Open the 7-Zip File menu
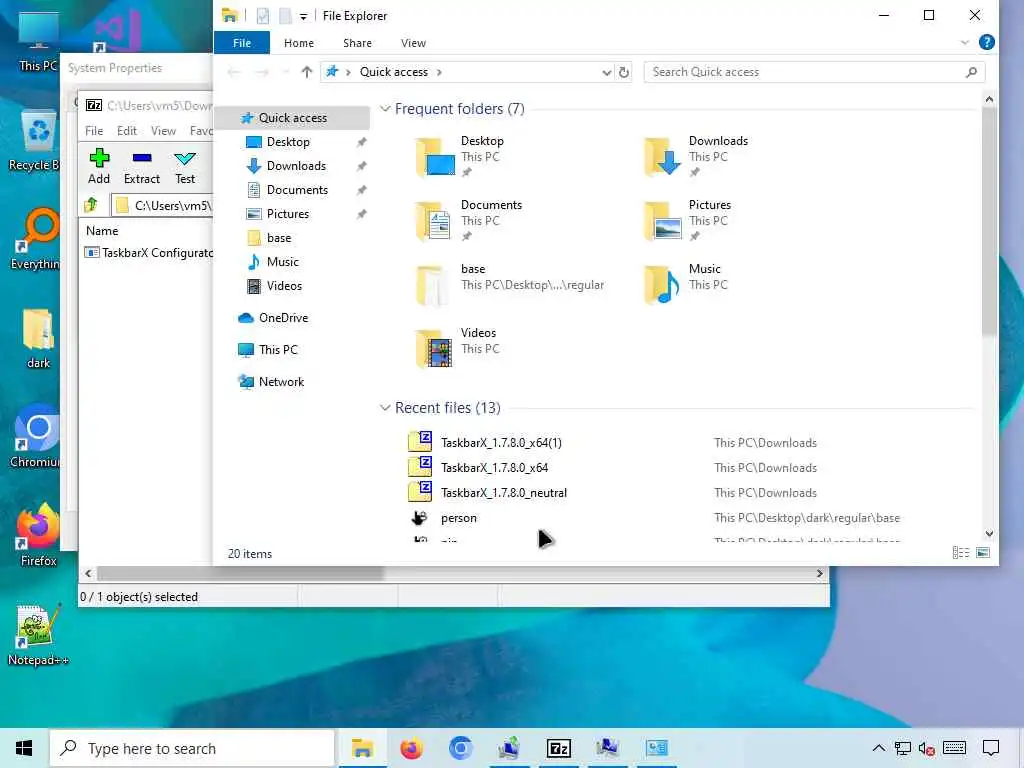 click(94, 131)
